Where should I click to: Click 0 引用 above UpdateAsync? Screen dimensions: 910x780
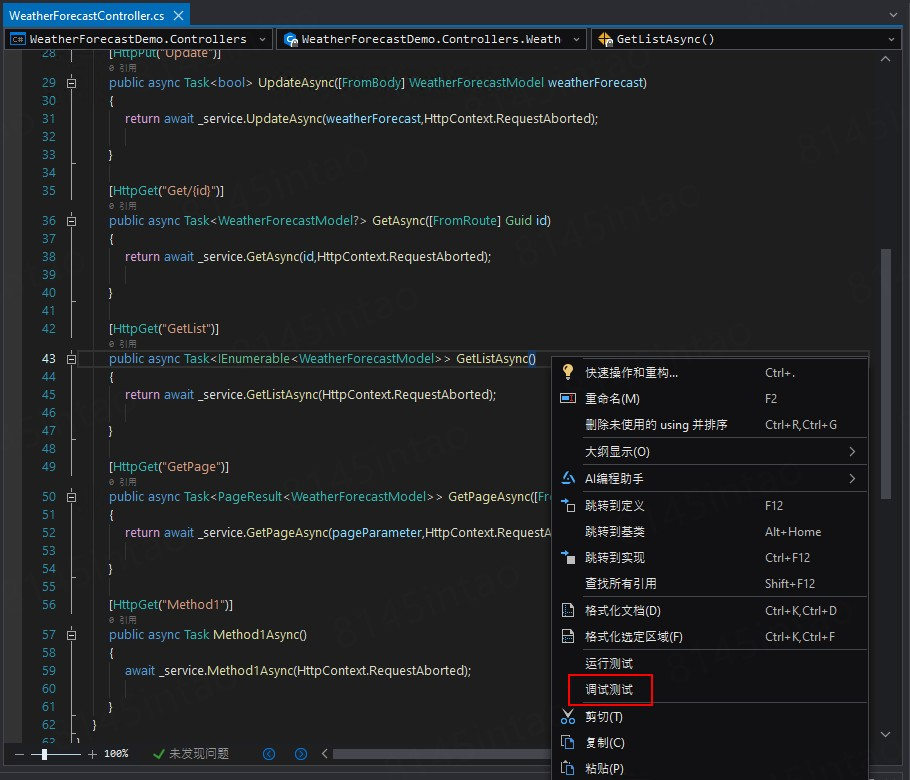(x=122, y=68)
